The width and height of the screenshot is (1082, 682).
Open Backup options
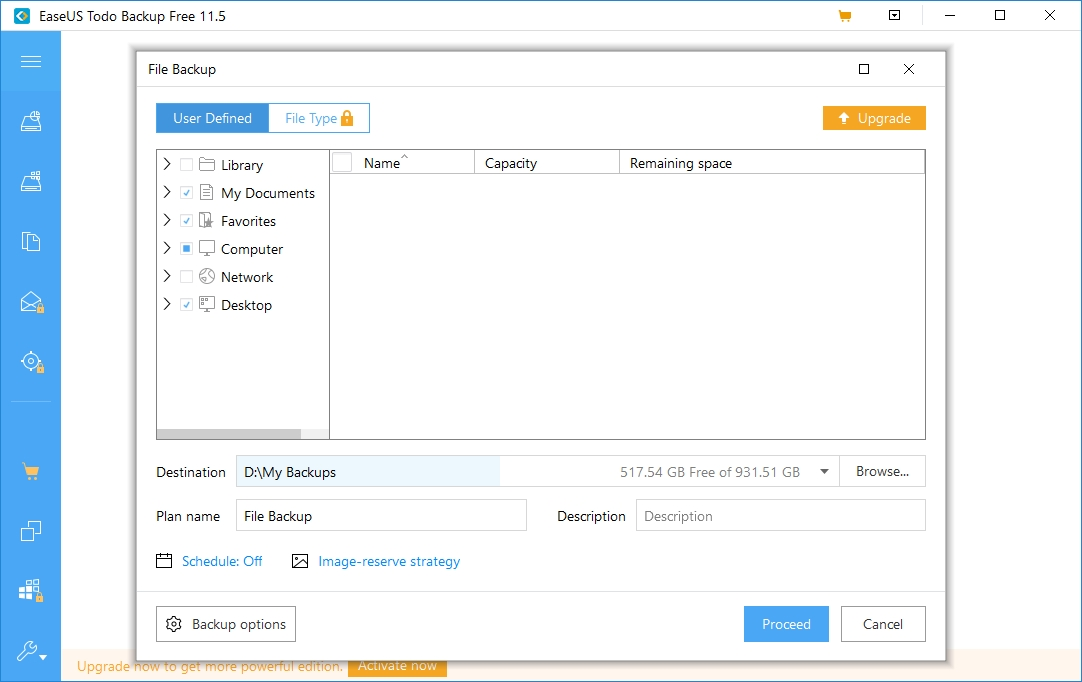(x=226, y=624)
